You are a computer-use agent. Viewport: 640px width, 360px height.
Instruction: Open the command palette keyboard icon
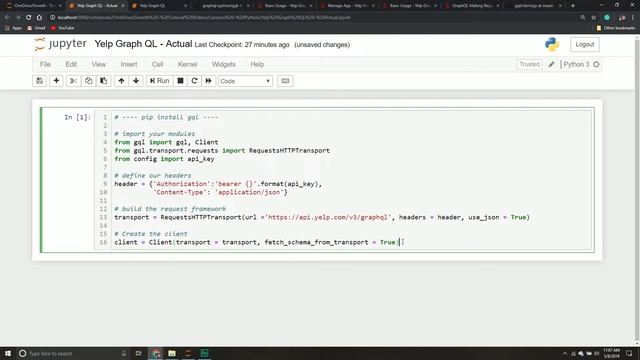click(x=285, y=81)
